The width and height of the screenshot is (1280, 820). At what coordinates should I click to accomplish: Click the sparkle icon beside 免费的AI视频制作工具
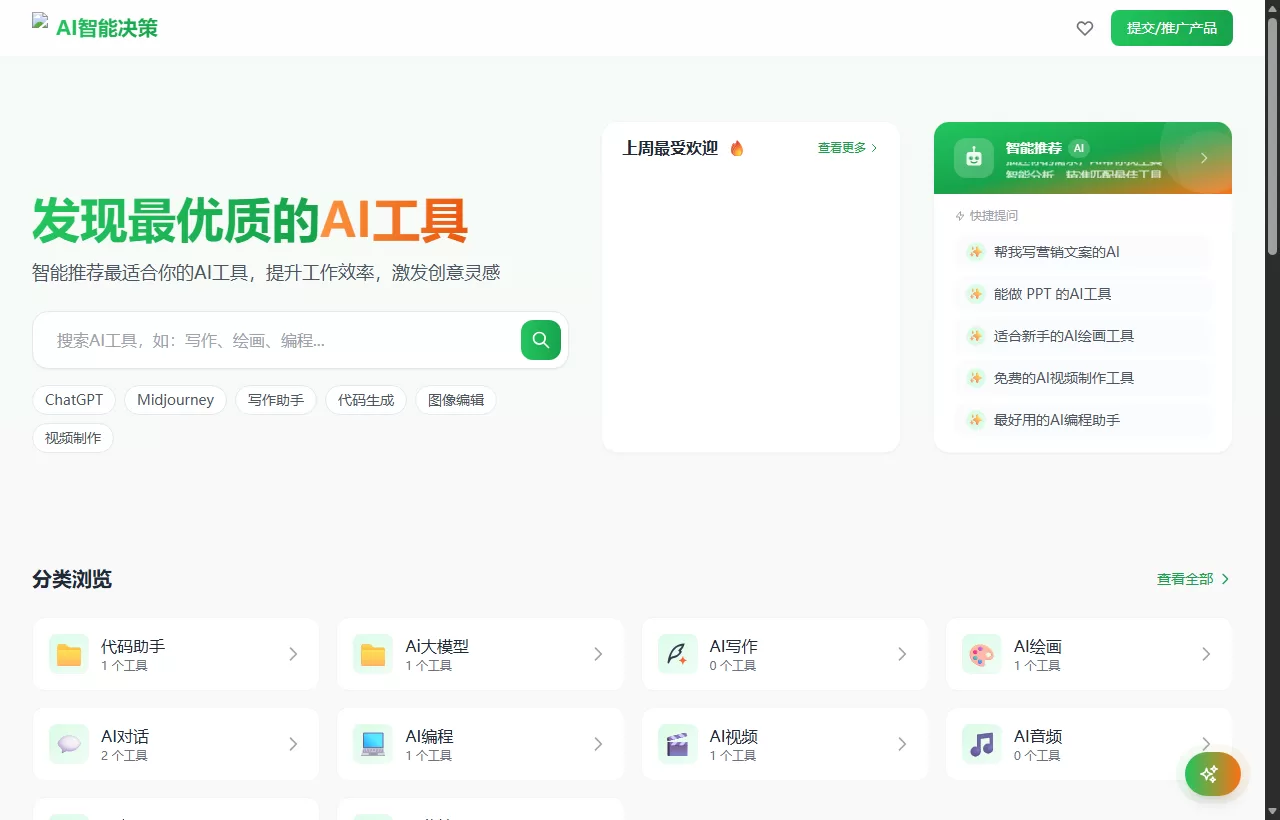pyautogui.click(x=976, y=378)
